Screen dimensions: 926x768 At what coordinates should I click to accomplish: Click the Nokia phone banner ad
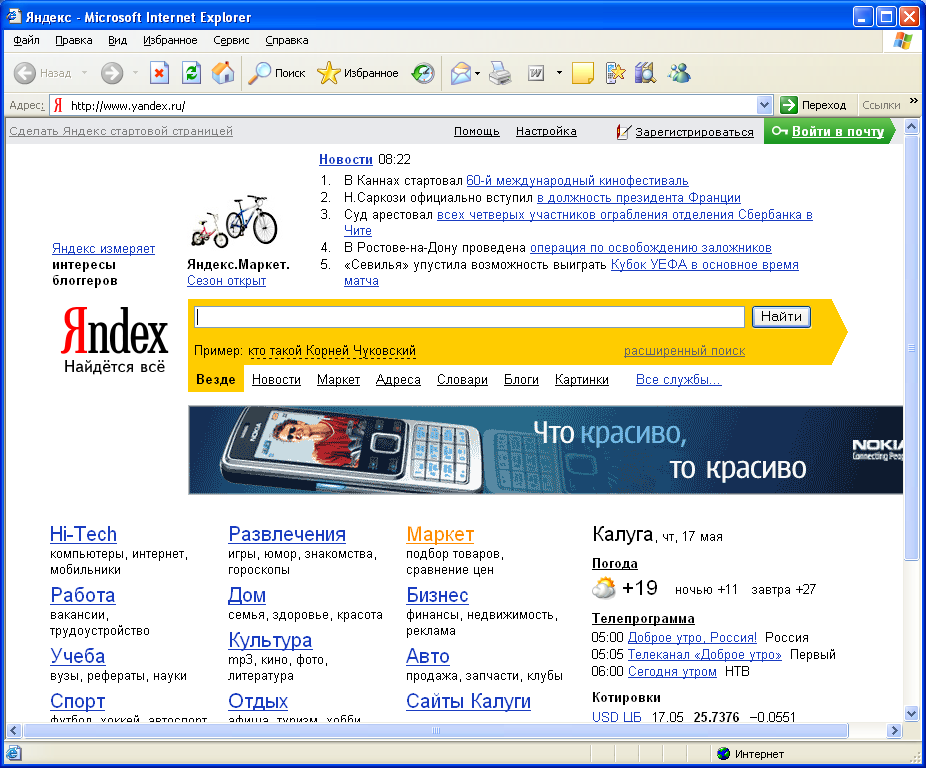(x=546, y=450)
